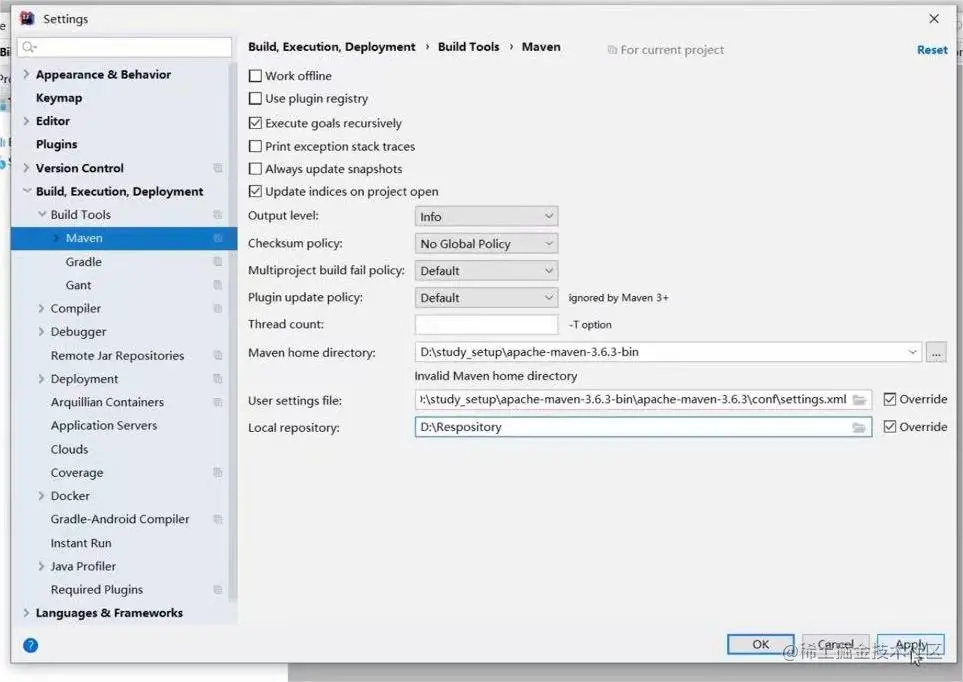
Task: Click Build Tools in the breadcrumb
Action: (469, 47)
